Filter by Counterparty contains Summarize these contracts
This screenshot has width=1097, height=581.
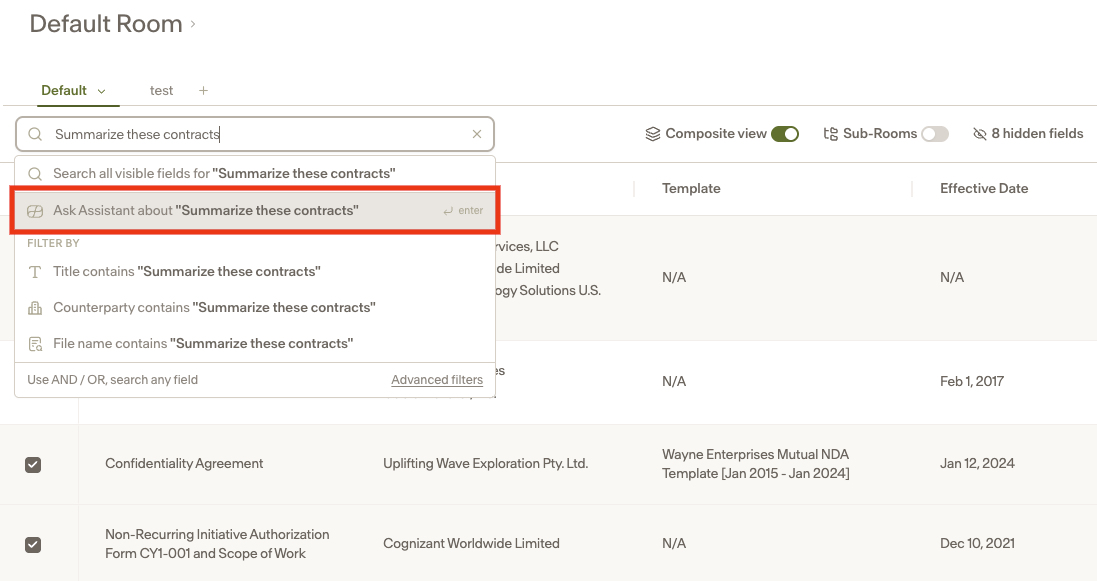(x=255, y=308)
